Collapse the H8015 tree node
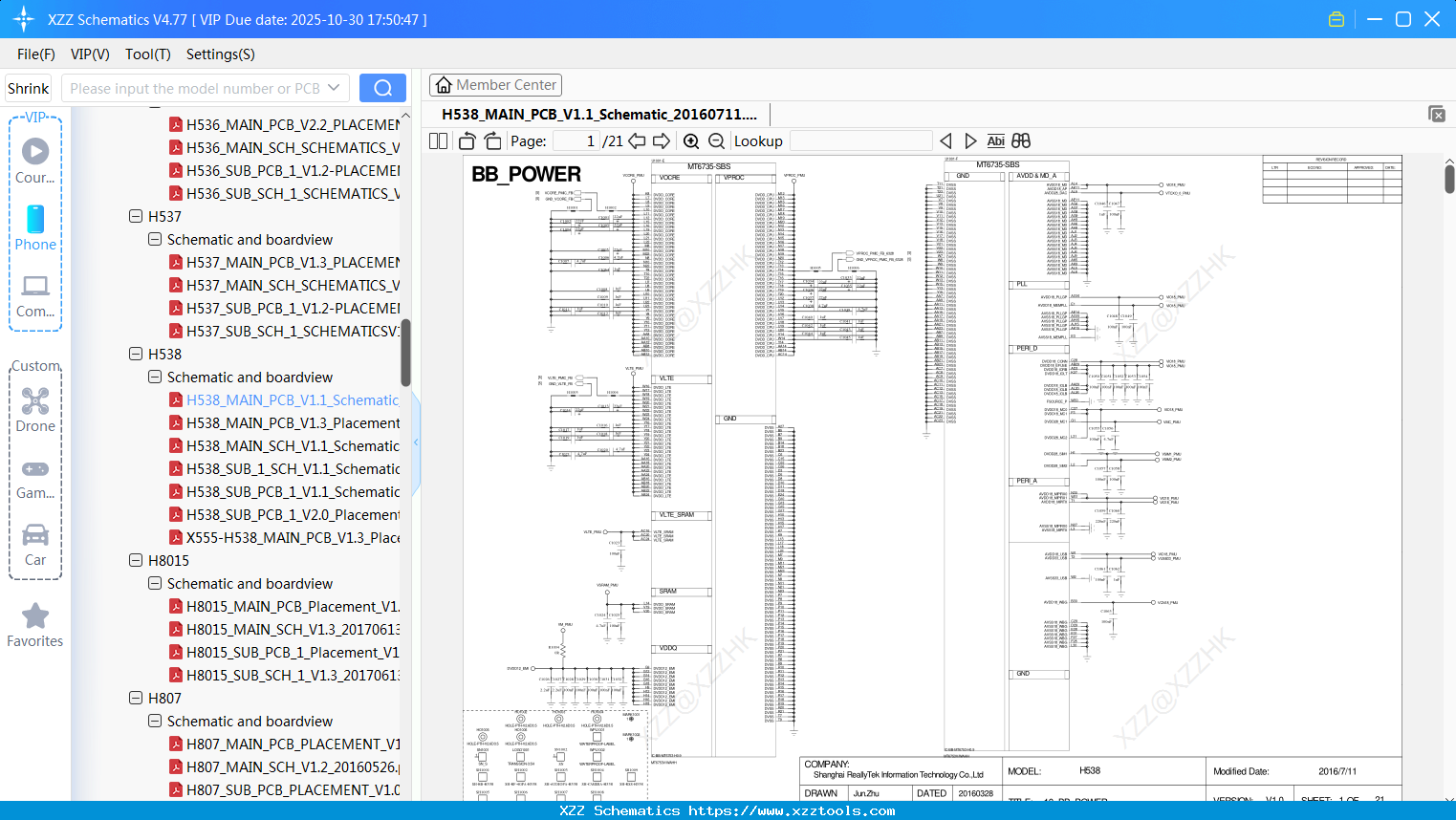The height and width of the screenshot is (820, 1456). (x=135, y=560)
